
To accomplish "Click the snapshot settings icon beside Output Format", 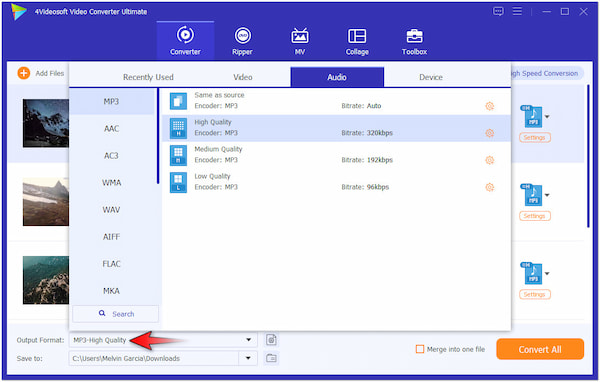I will click(x=271, y=340).
